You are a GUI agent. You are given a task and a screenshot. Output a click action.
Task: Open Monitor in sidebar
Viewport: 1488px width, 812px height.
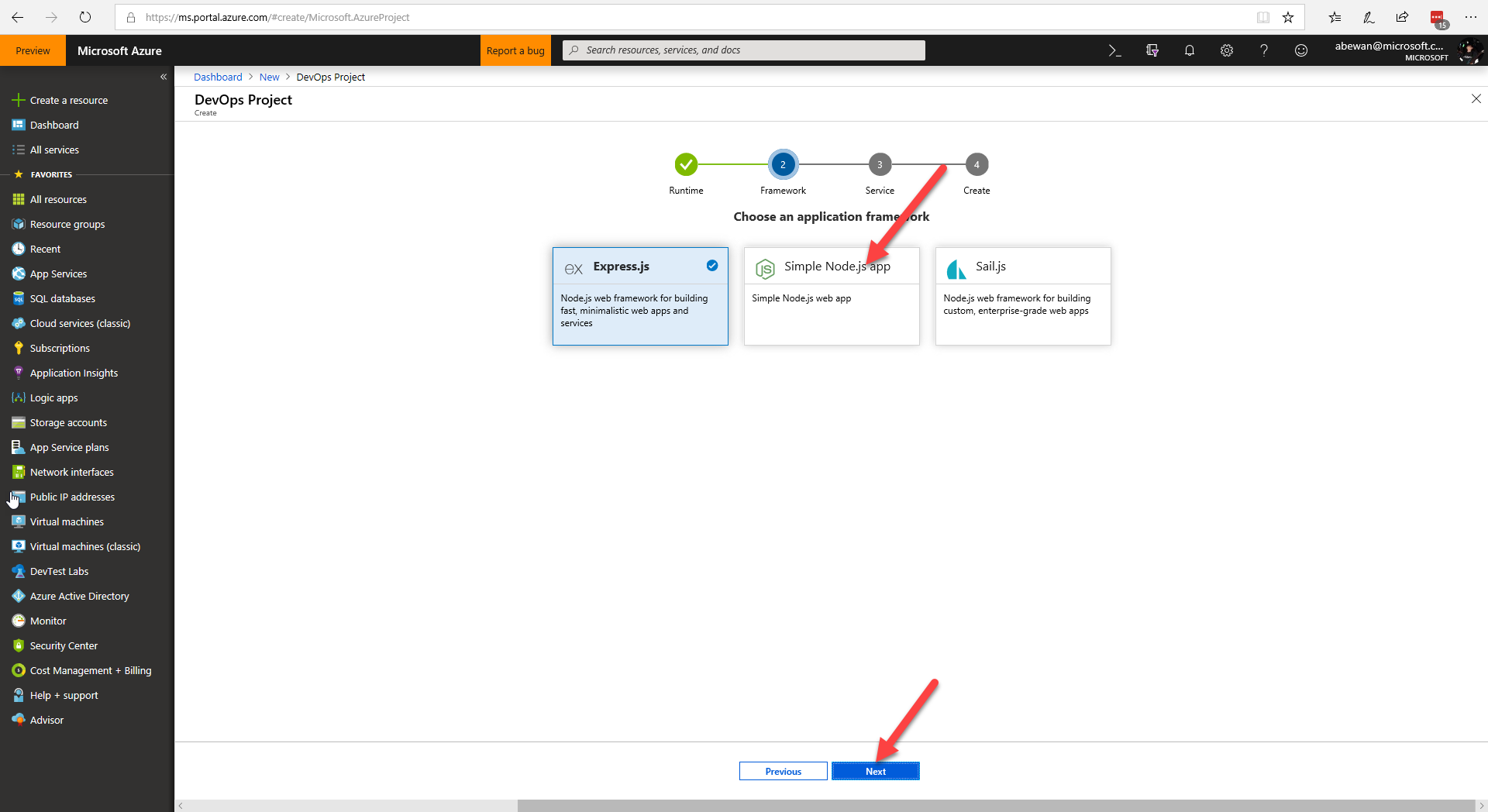pyautogui.click(x=48, y=621)
